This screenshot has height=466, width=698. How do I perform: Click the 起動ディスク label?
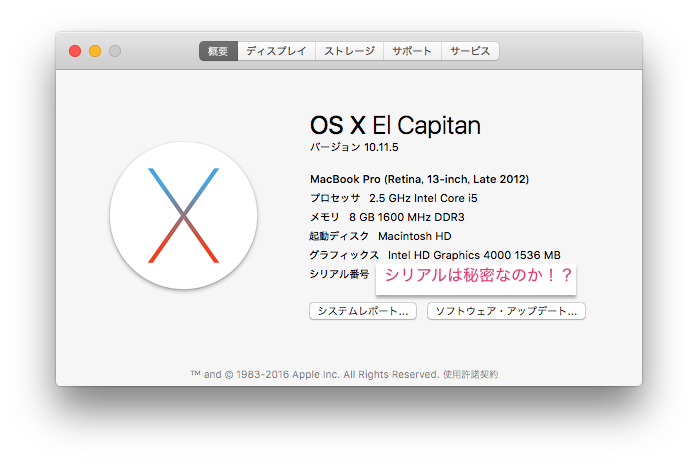(x=339, y=236)
